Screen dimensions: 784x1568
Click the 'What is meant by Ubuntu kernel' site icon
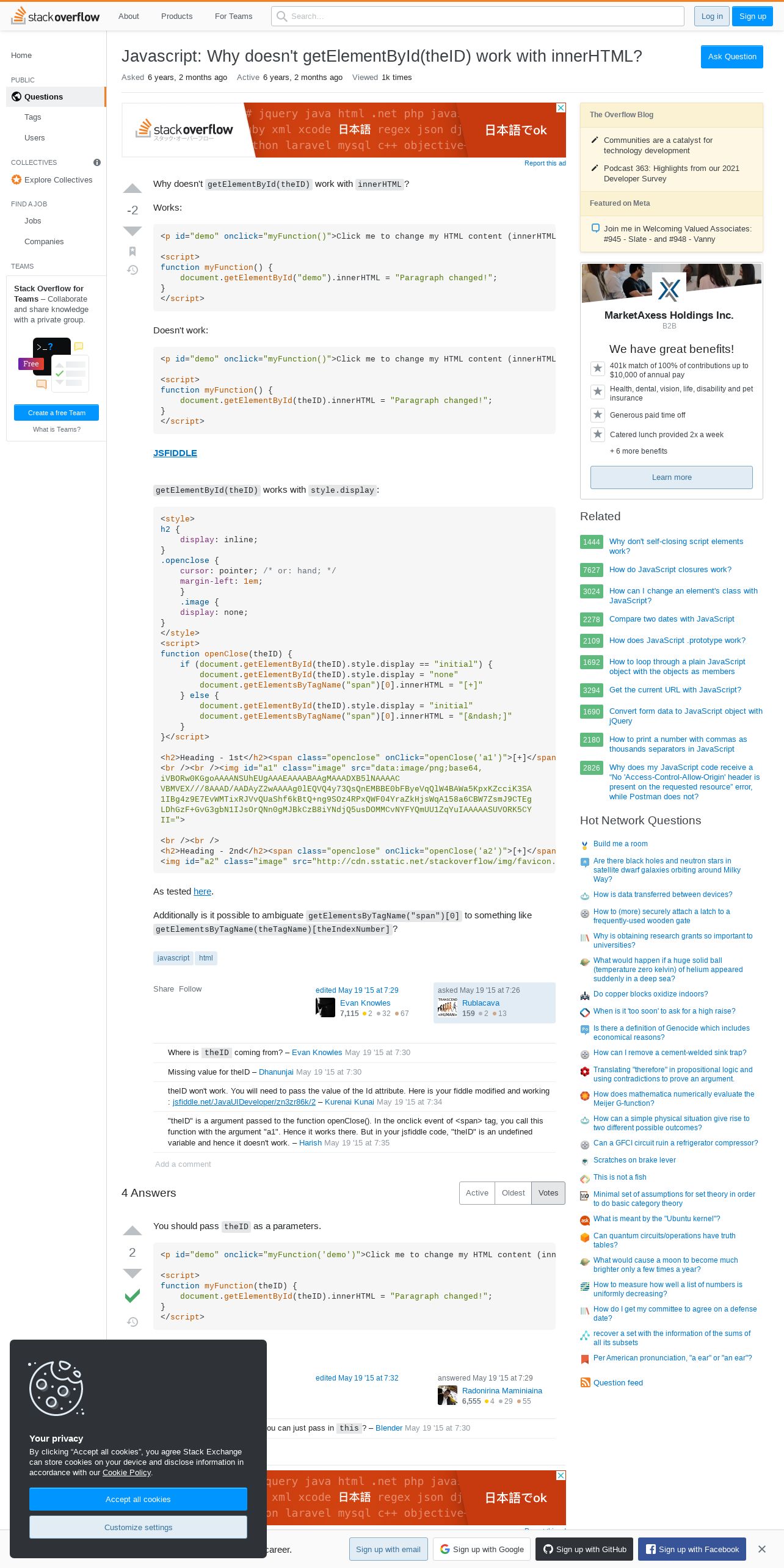click(x=584, y=1220)
